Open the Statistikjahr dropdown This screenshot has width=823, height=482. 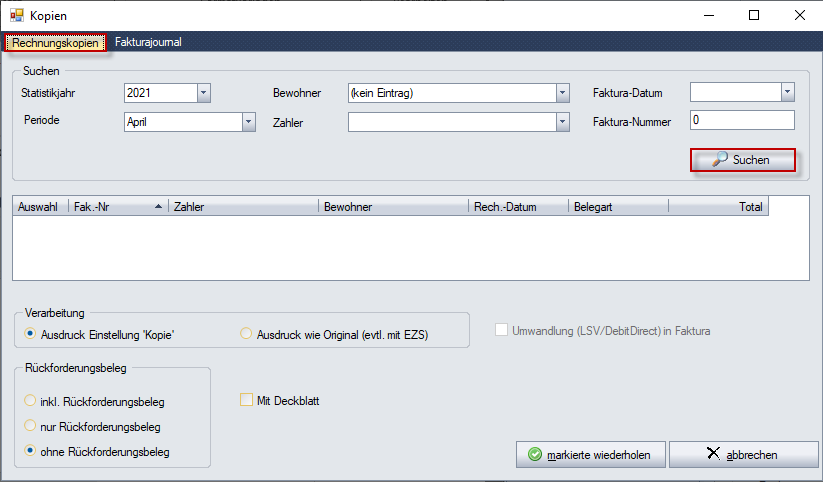click(204, 93)
